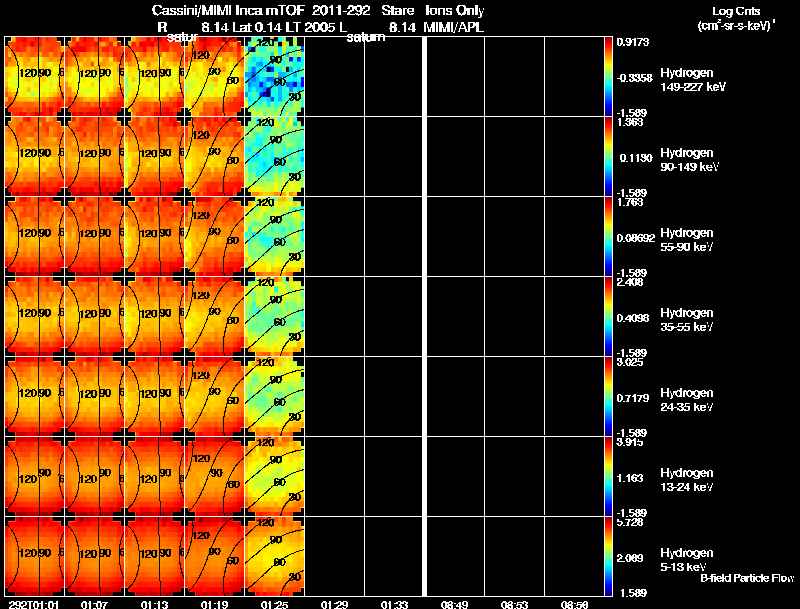Click the 'B-field Particle Flow' caption
800x609 pixels.
click(x=747, y=578)
